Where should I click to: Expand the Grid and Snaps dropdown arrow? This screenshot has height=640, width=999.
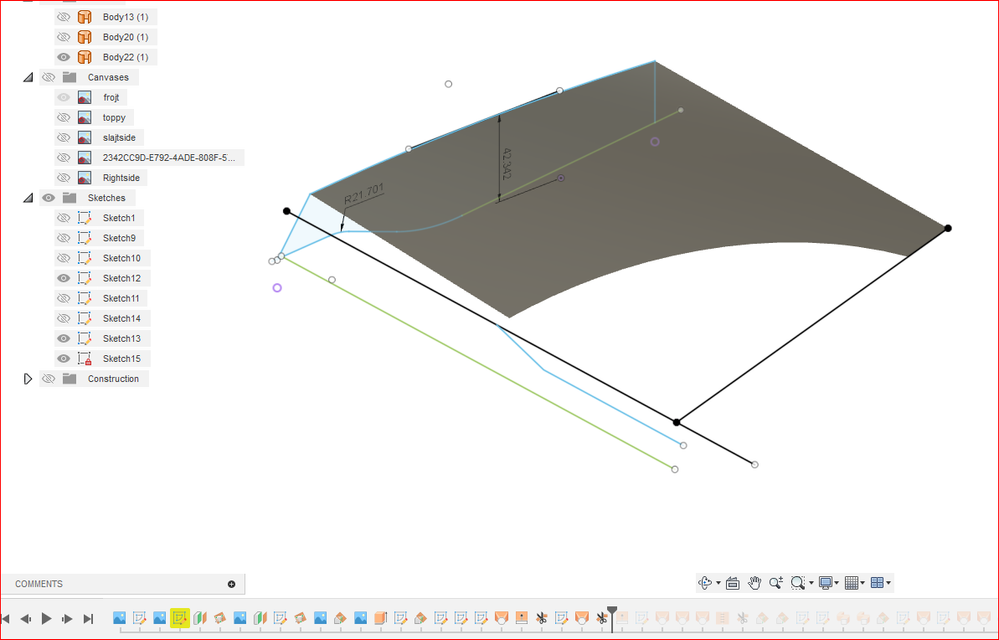point(863,583)
